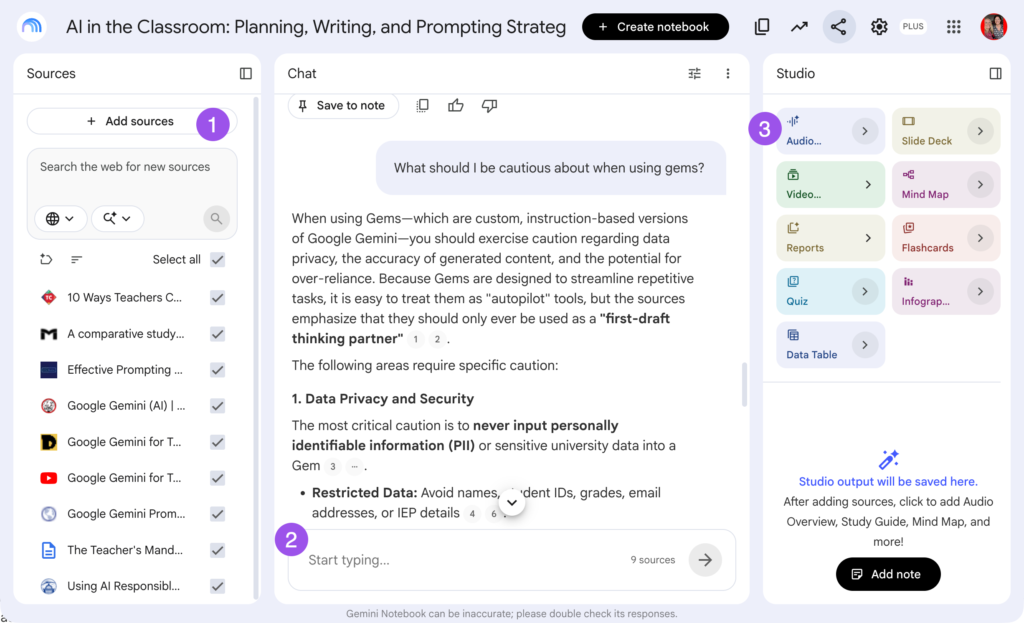Expand Audio Overview options chevron
The height and width of the screenshot is (623, 1024).
[x=865, y=131]
